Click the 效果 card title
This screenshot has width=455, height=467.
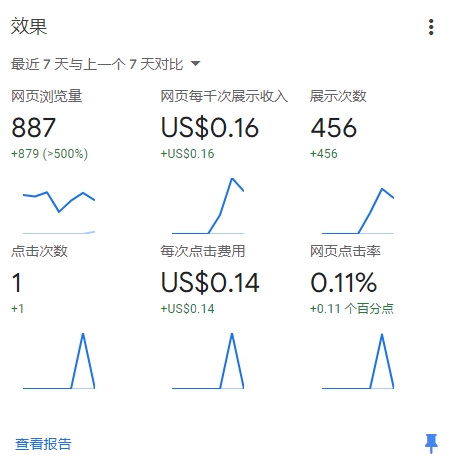coord(29,26)
